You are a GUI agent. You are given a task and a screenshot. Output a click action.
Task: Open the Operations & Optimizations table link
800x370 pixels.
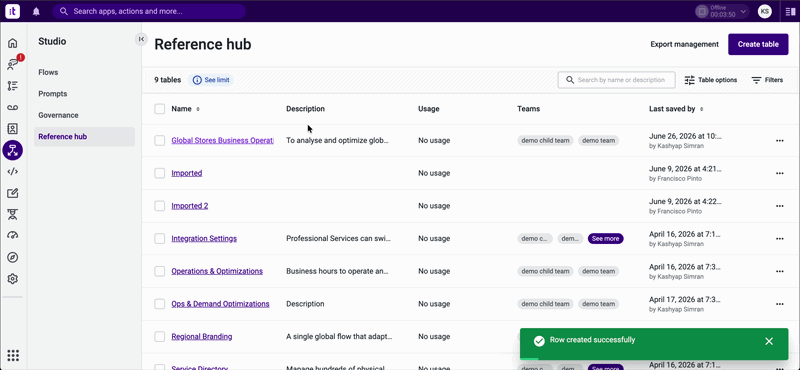point(217,271)
